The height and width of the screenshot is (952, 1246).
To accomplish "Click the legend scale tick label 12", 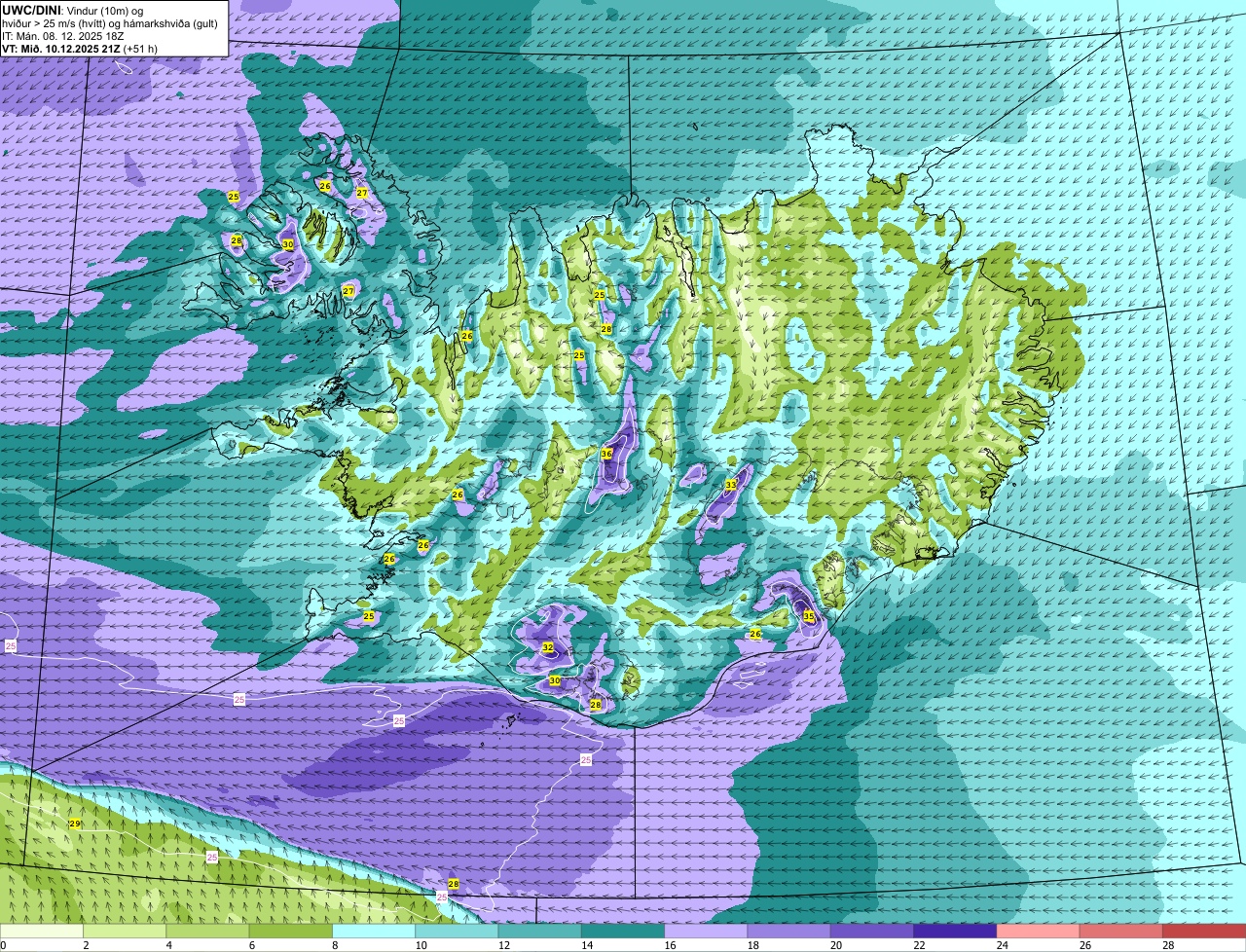I will pyautogui.click(x=504, y=944).
